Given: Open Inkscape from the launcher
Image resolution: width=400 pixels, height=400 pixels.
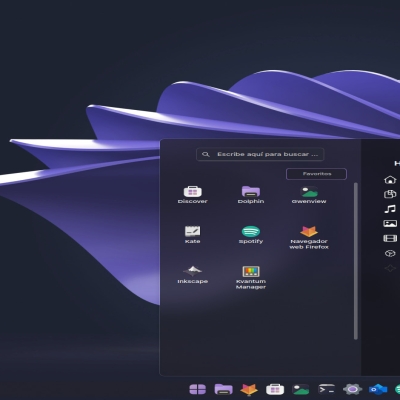Looking at the screenshot, I should point(193,275).
